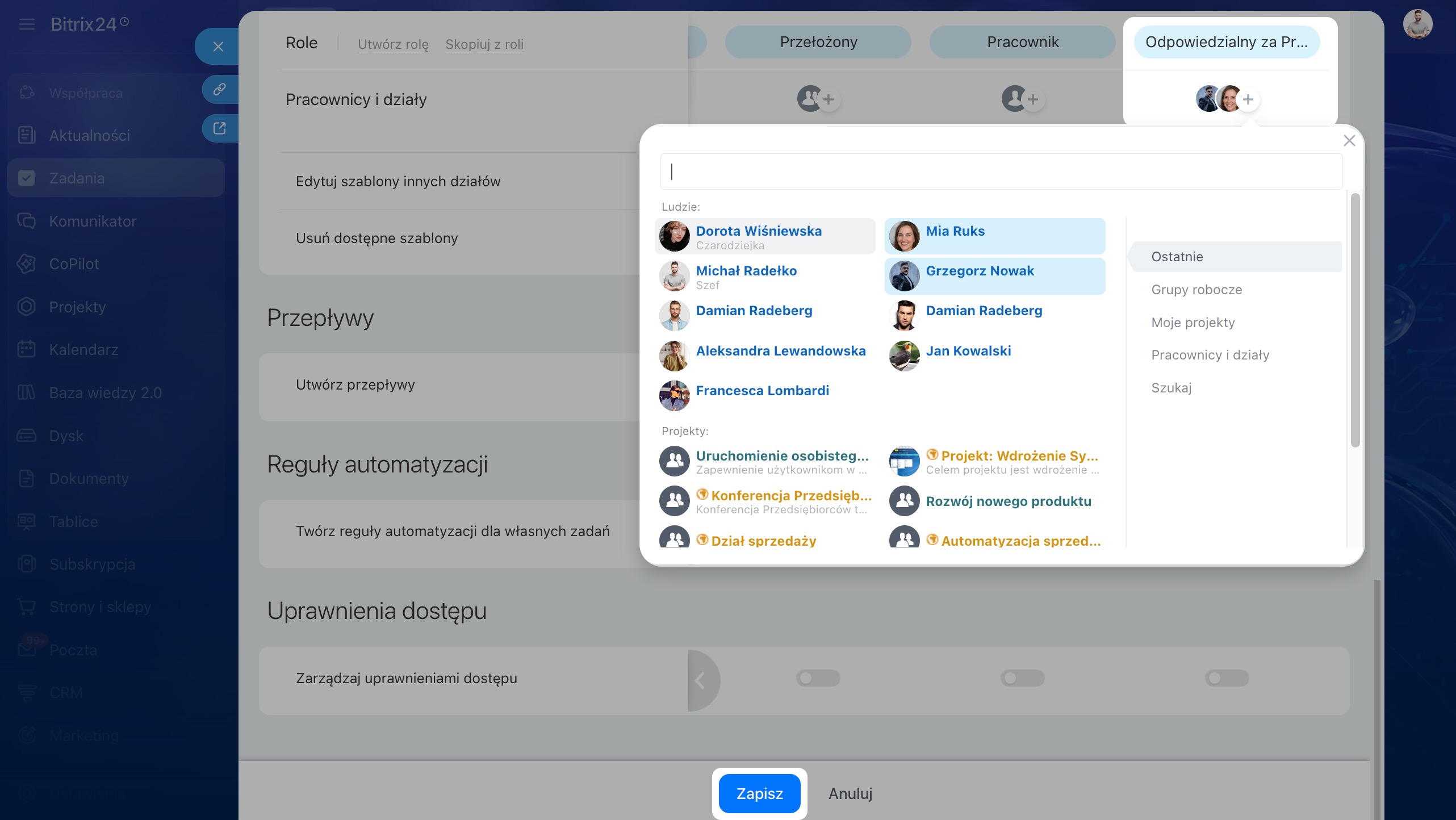Open user profile avatar in top-right corner
Viewport: 1456px width, 820px height.
click(1417, 24)
